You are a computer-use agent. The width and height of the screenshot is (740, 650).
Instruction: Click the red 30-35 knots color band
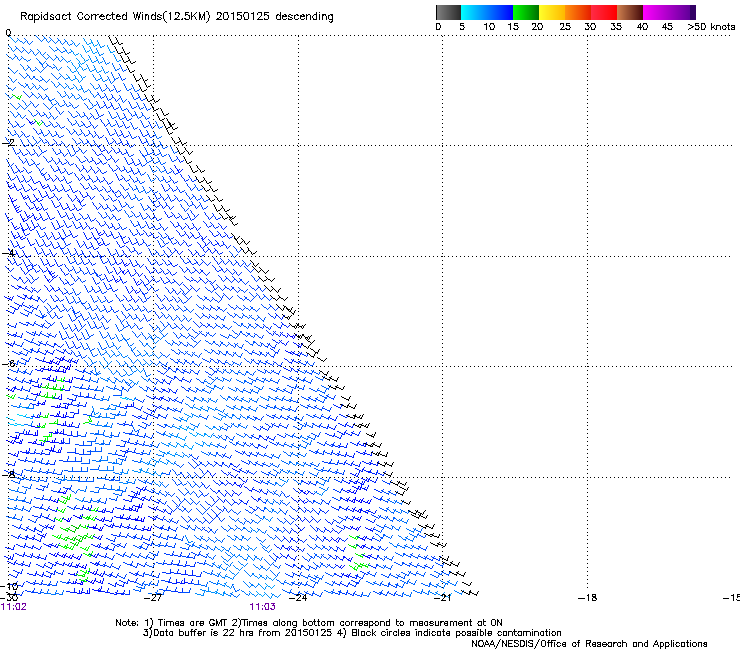(604, 12)
